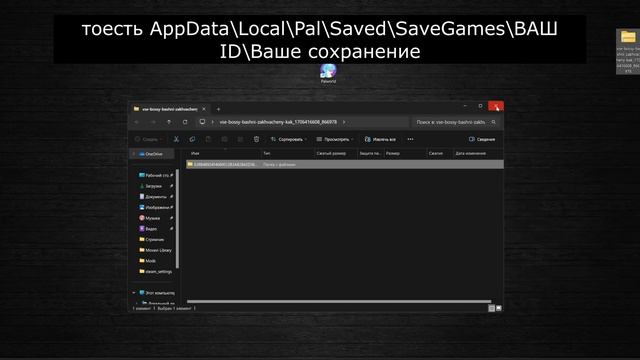Click the horizontal scrollbar in the file list
The width and height of the screenshot is (640, 360).
click(x=339, y=301)
